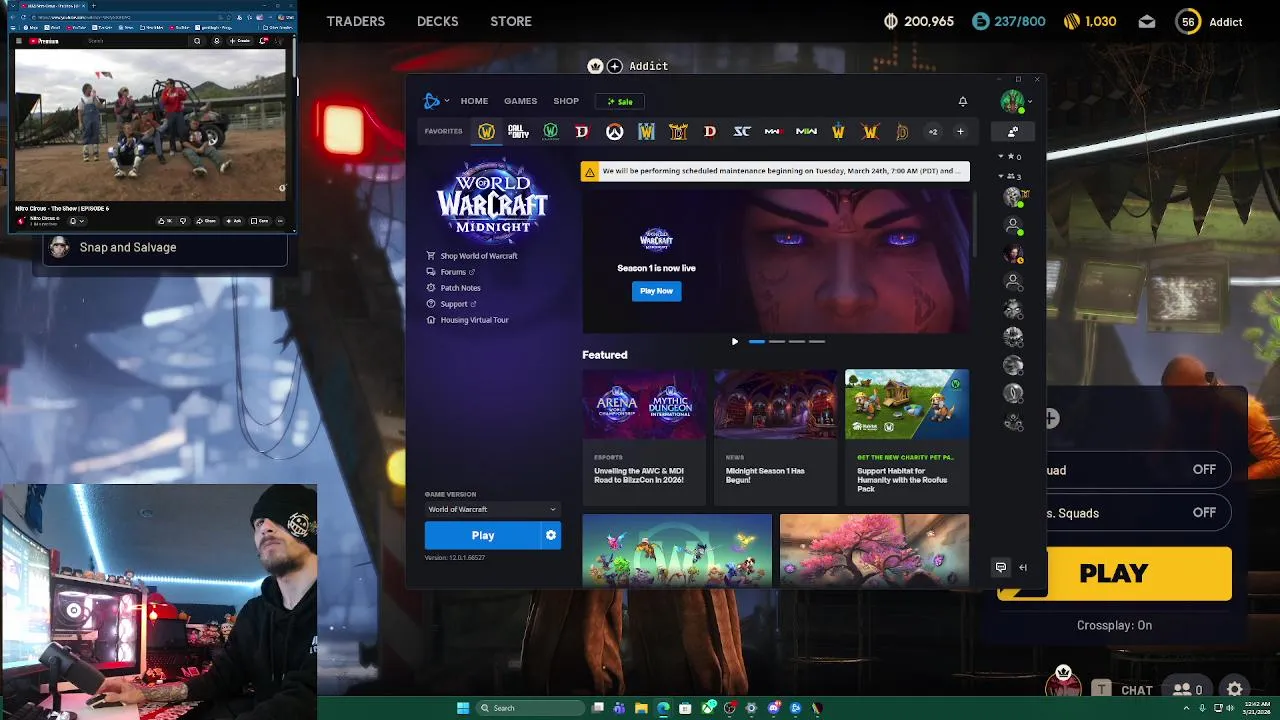Select the World of Warcraft favorites icon

[486, 131]
